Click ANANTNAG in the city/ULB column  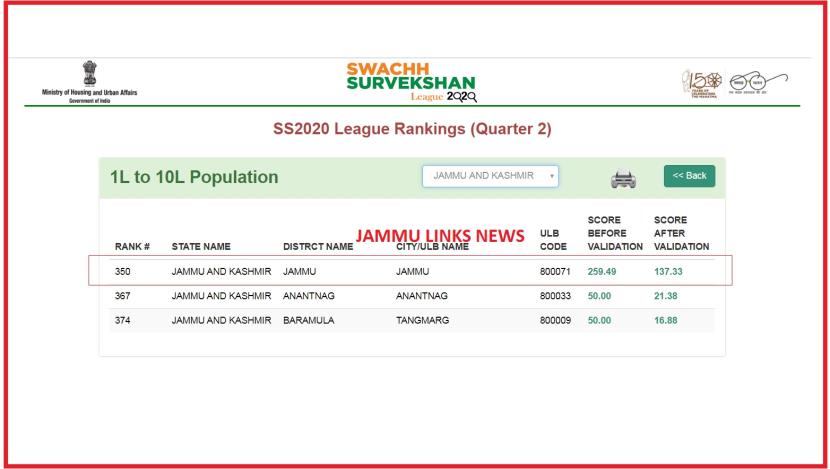pyautogui.click(x=422, y=296)
